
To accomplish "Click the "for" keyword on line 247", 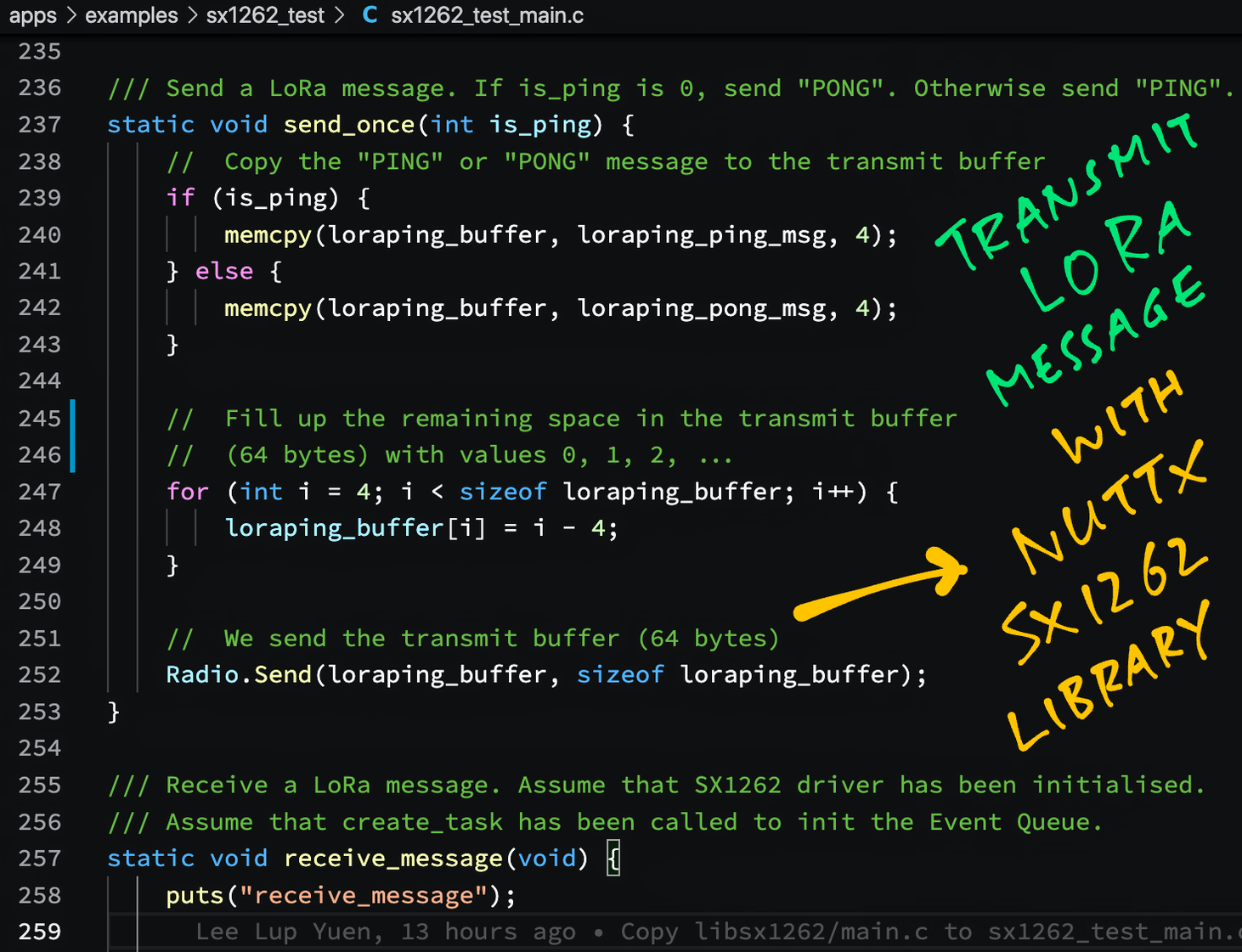I will 187,492.
